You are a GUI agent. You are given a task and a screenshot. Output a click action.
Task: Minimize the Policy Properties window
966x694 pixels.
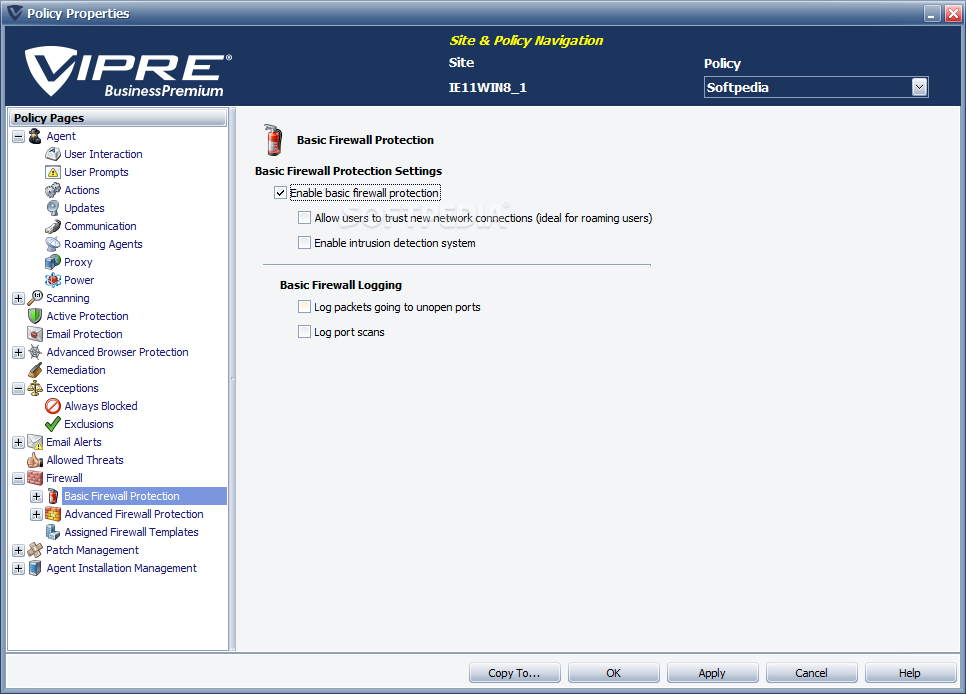click(x=932, y=13)
